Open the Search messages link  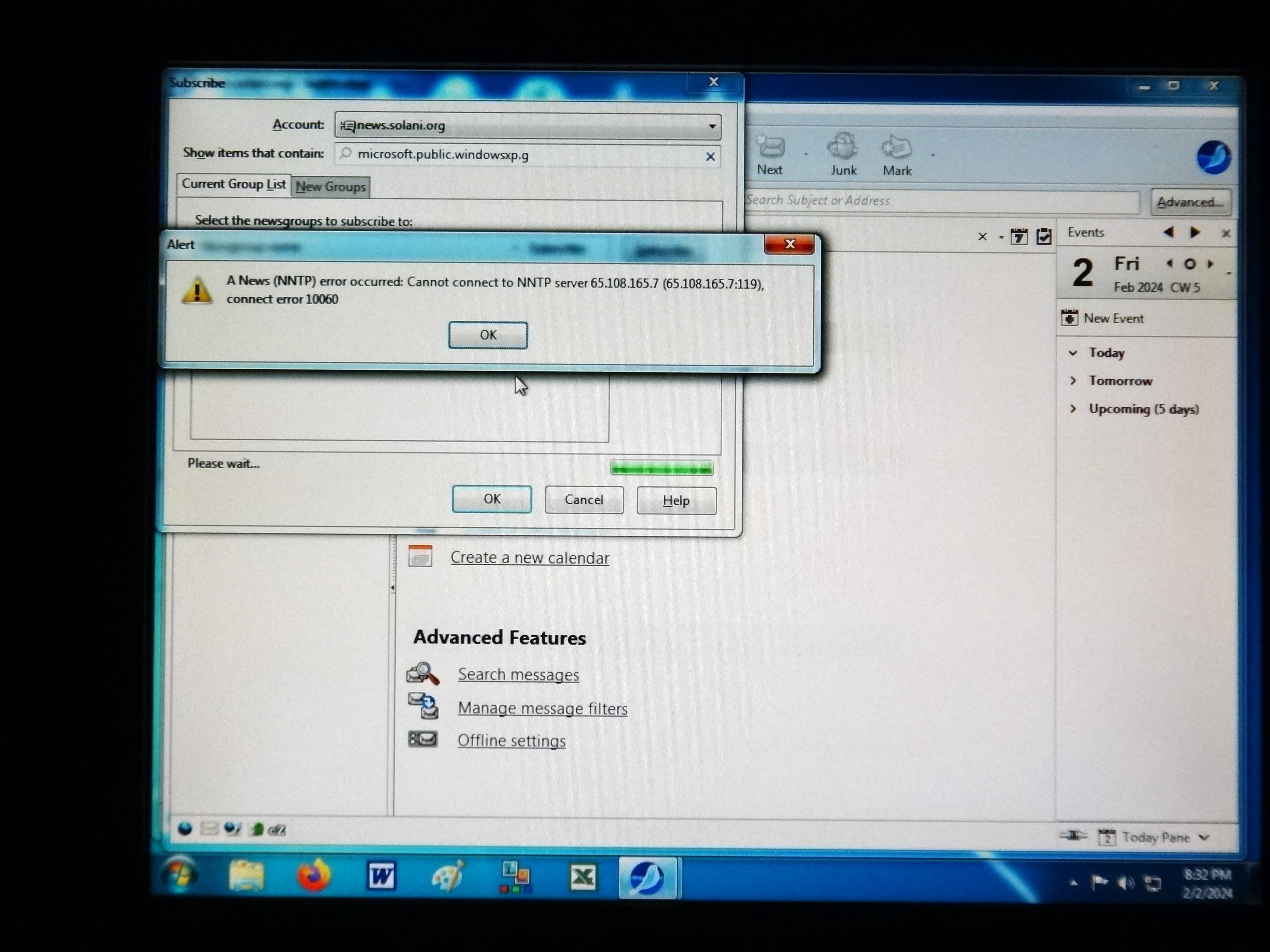(x=518, y=675)
